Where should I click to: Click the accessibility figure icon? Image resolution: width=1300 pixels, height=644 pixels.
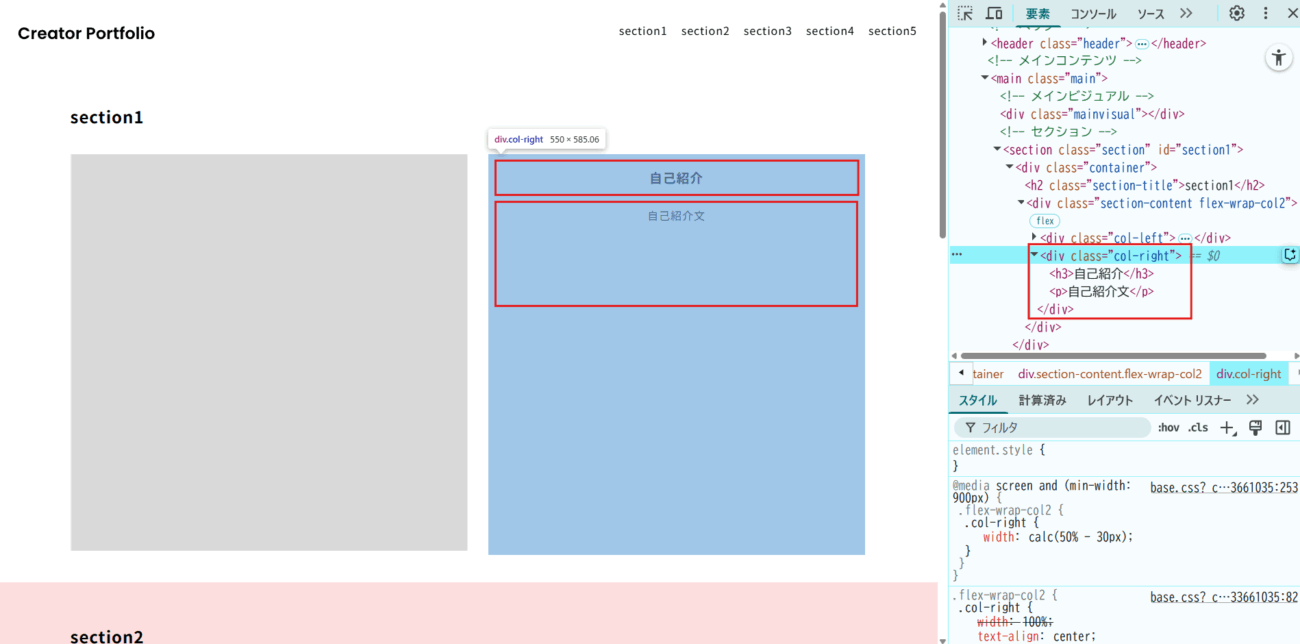click(1279, 58)
